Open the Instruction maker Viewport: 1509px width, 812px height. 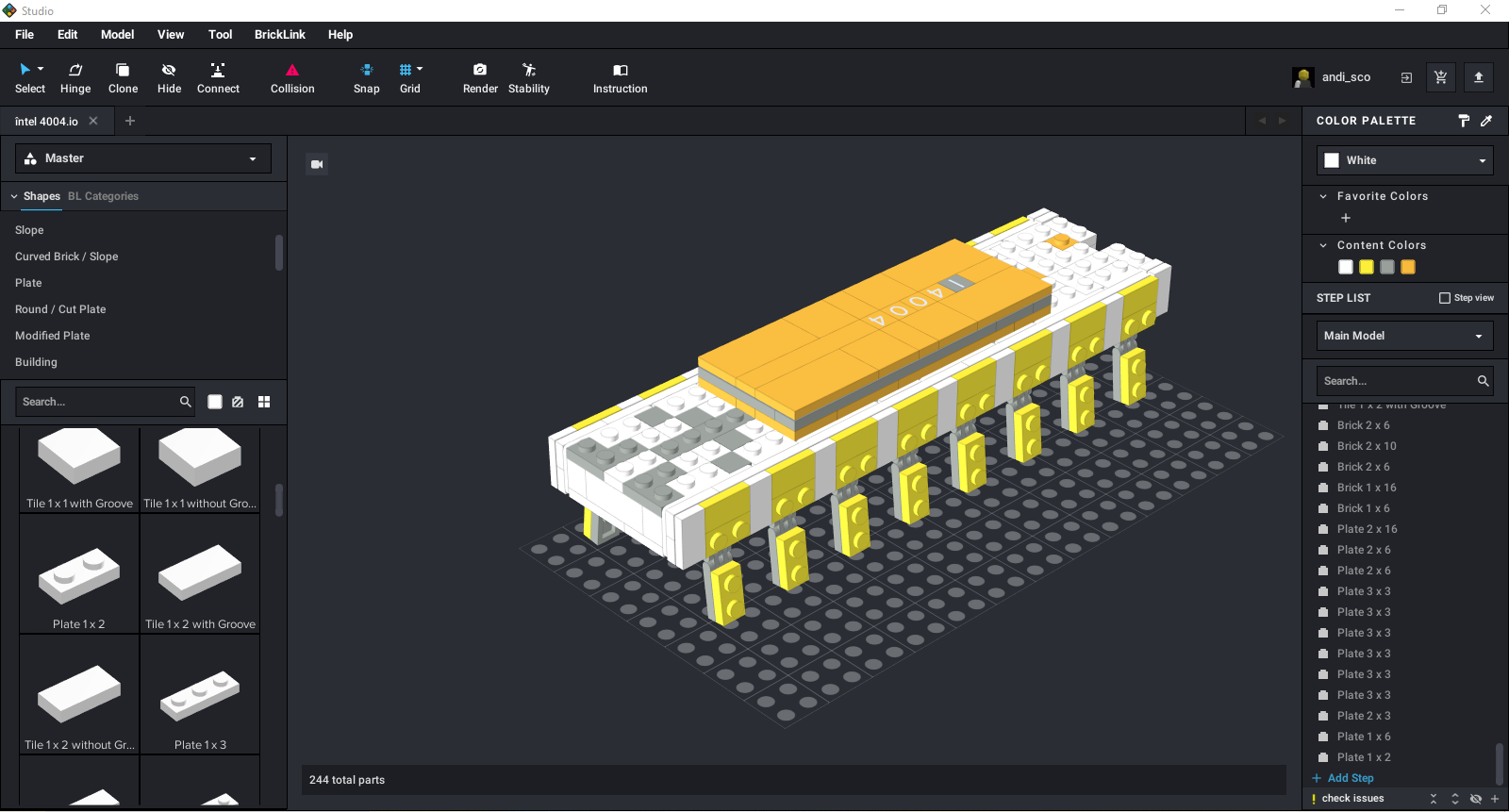(620, 78)
